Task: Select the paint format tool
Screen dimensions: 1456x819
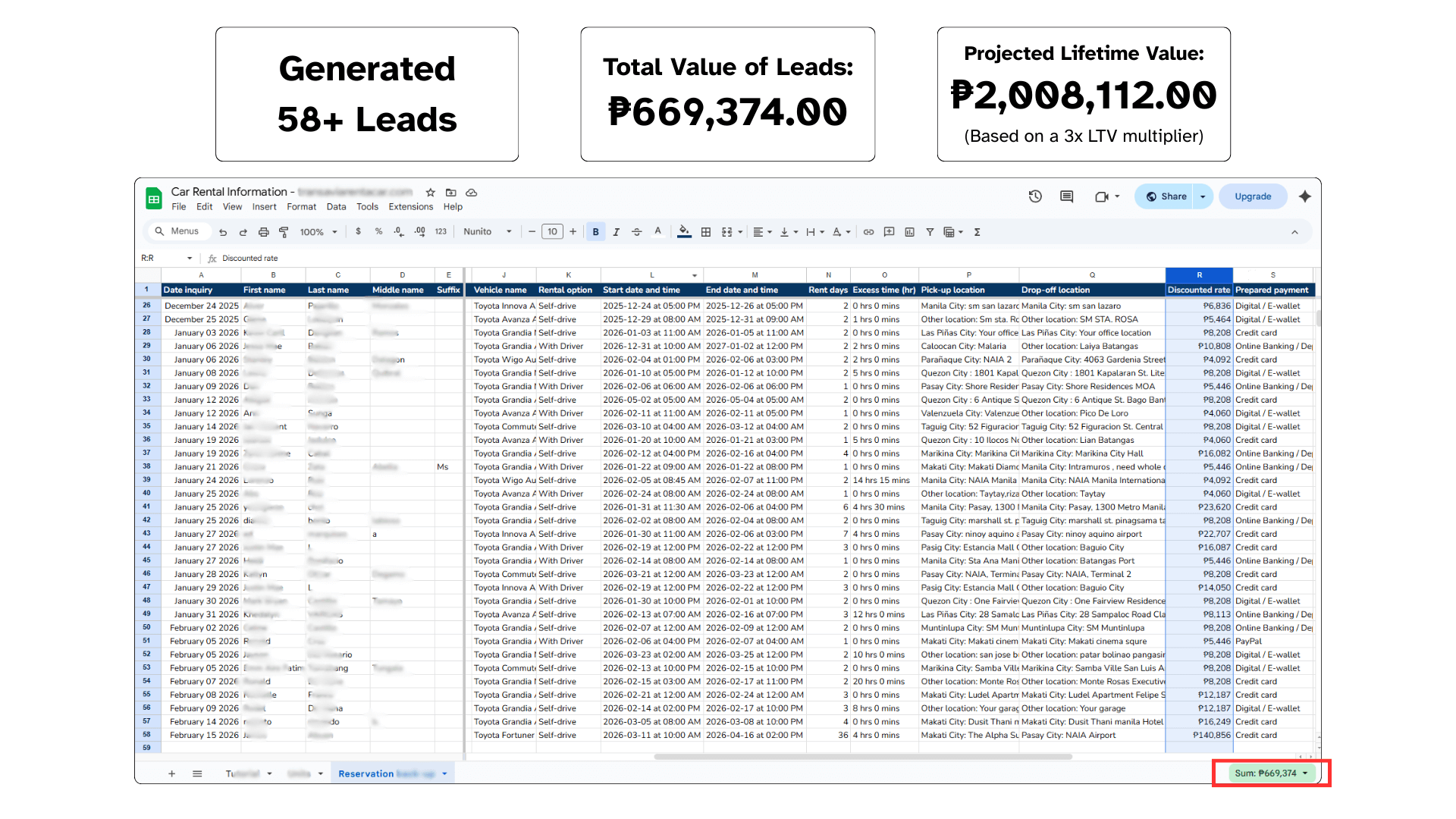Action: coord(284,232)
